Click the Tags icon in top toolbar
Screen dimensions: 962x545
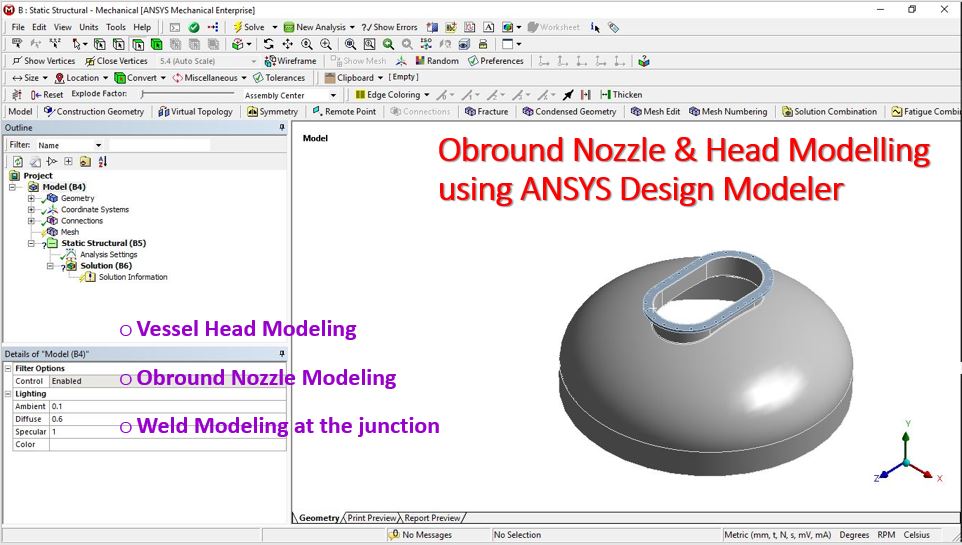613,27
